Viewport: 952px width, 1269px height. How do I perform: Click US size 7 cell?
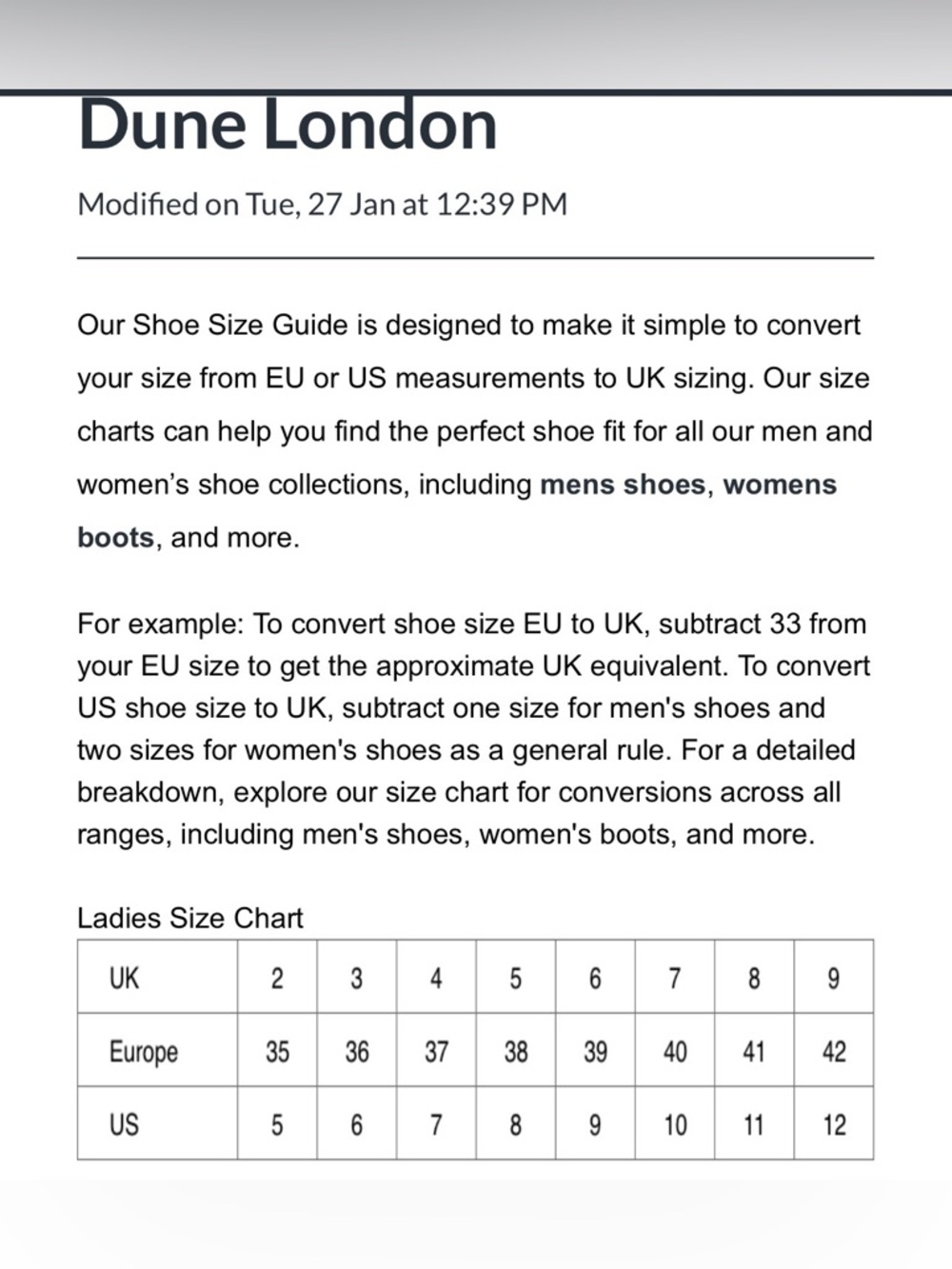click(436, 1123)
